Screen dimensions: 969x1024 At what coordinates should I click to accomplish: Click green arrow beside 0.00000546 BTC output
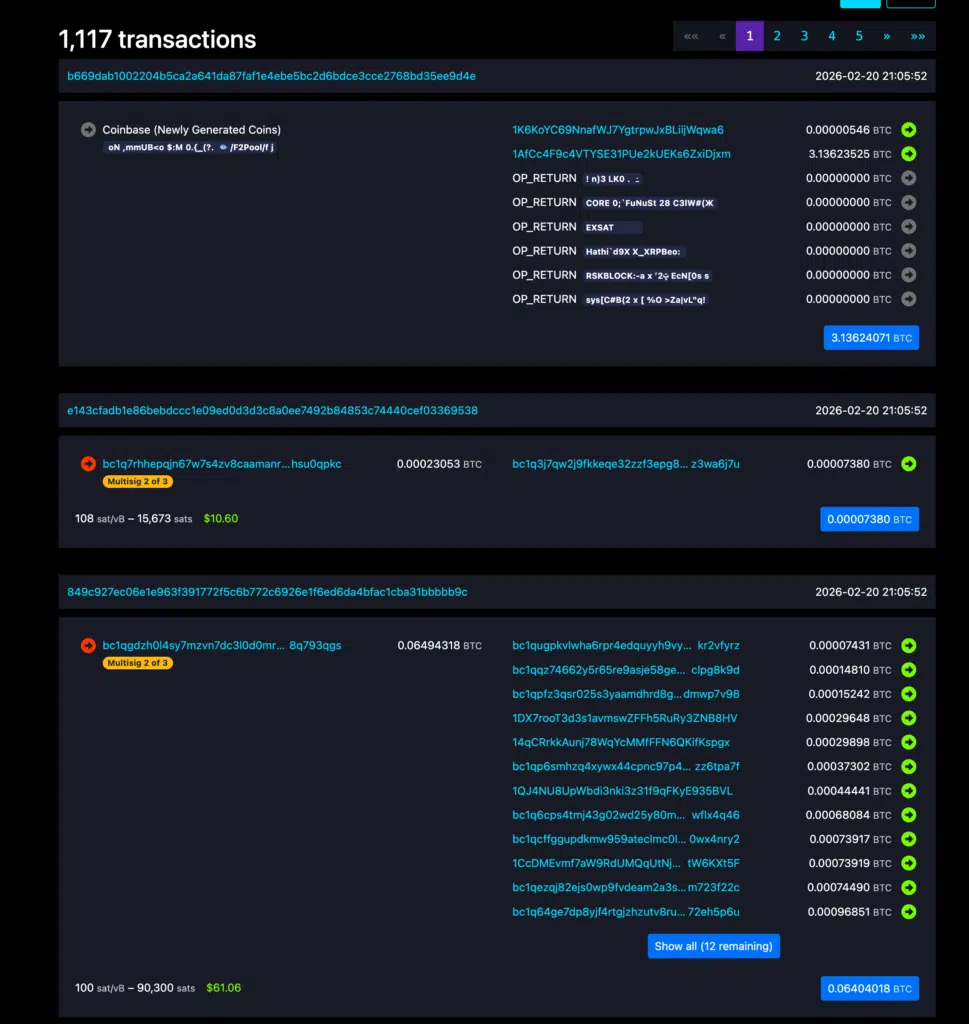pos(908,130)
